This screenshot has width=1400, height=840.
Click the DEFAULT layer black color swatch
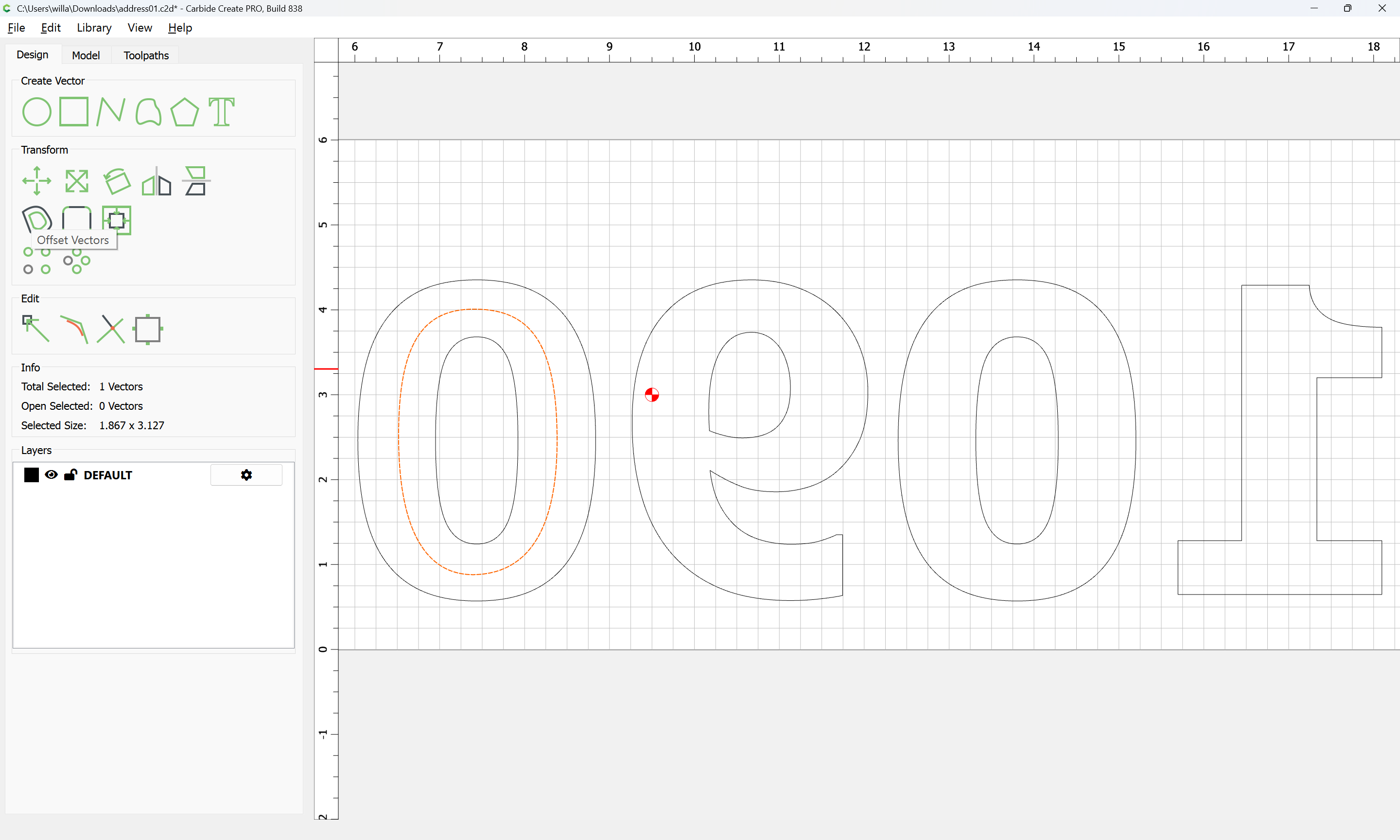[x=32, y=475]
